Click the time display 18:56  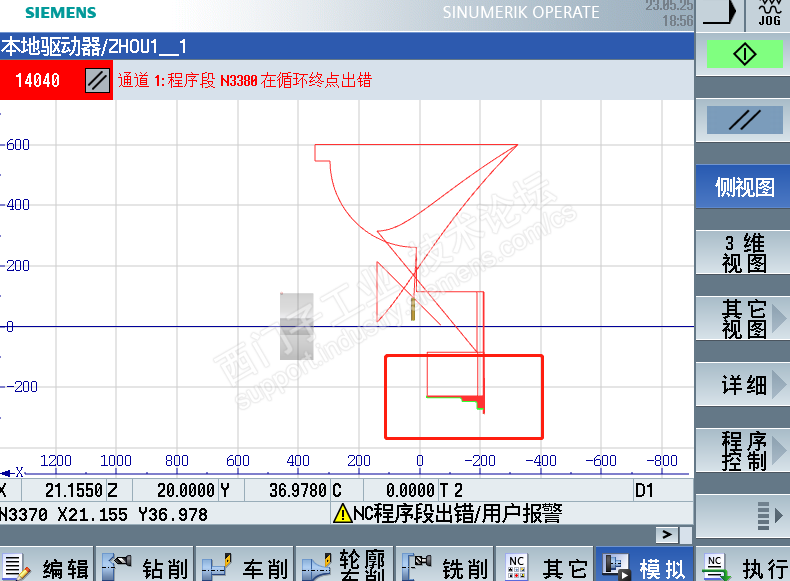pos(678,21)
